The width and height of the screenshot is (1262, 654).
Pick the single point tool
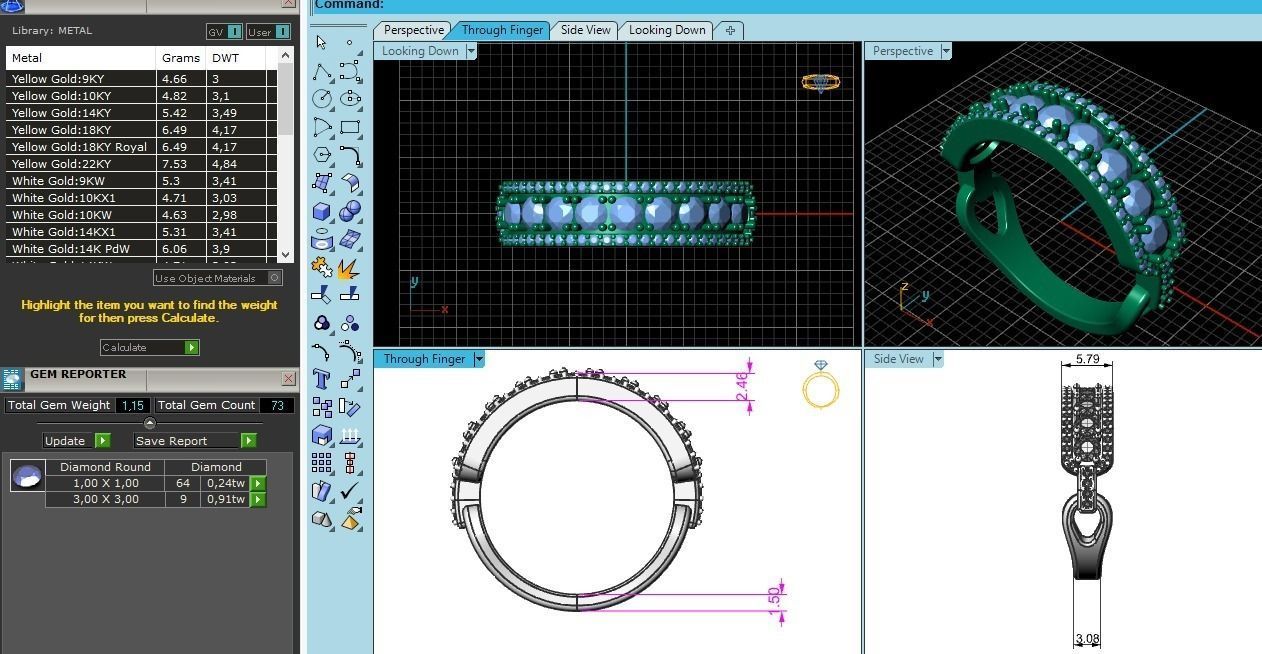[349, 42]
